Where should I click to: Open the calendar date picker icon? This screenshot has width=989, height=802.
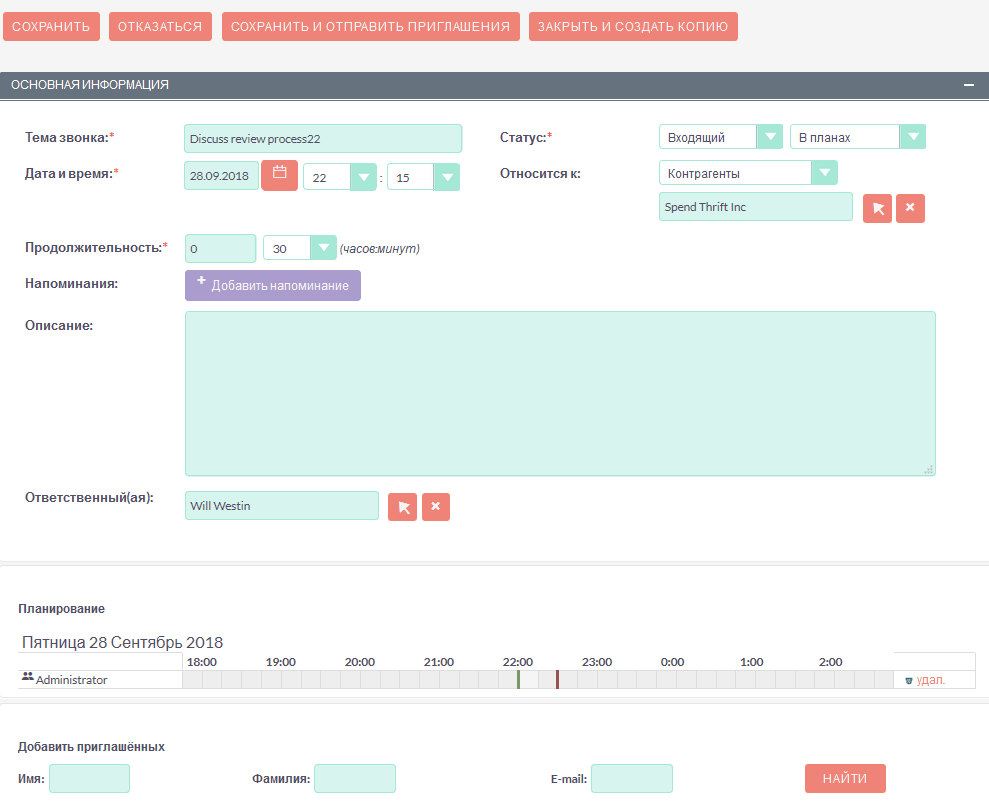280,174
